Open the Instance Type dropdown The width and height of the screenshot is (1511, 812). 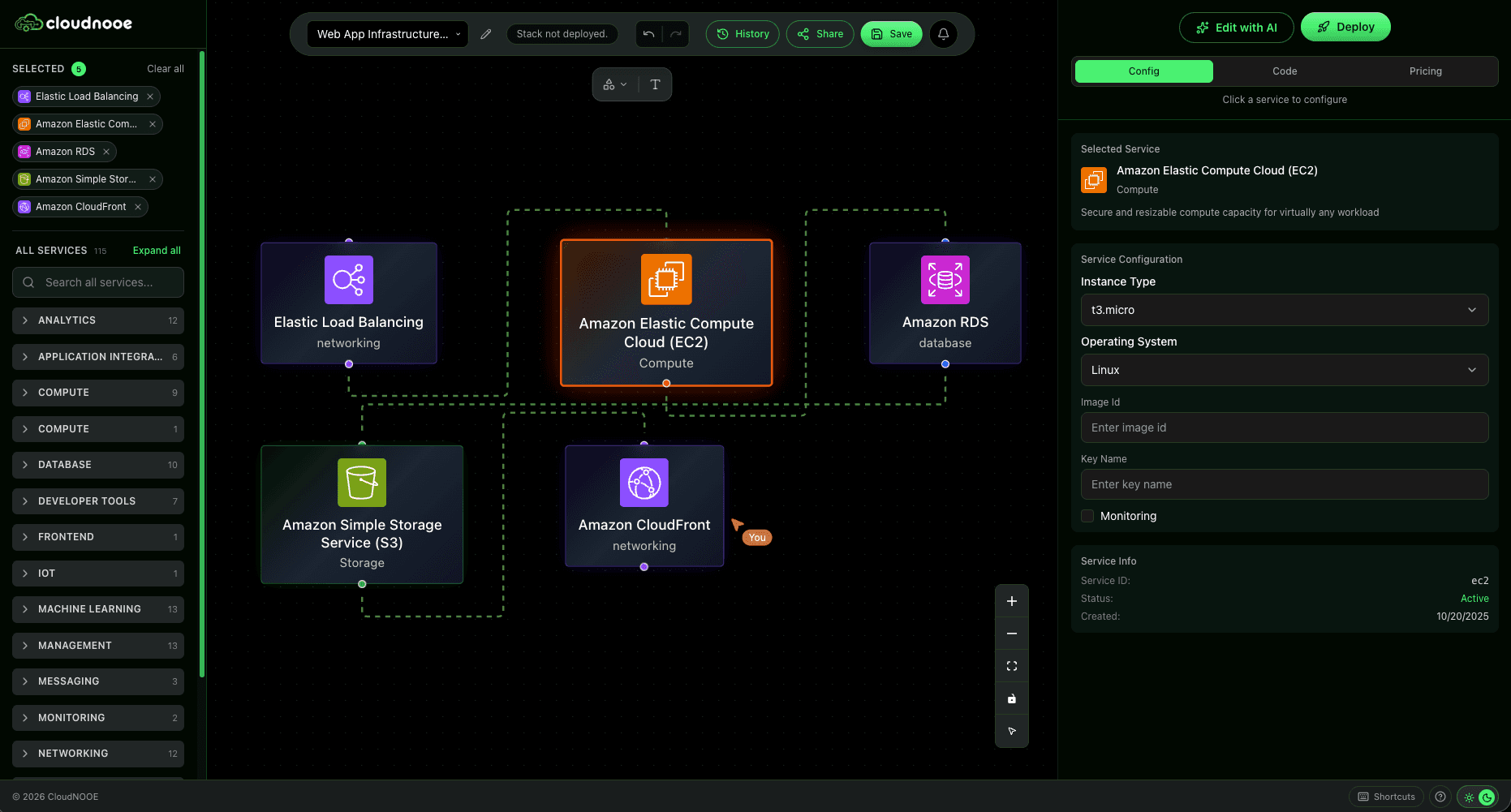tap(1285, 310)
